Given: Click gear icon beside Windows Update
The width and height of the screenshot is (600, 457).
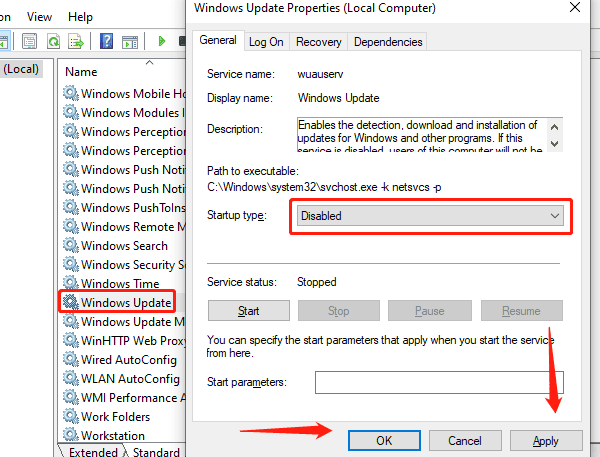Looking at the screenshot, I should (70, 302).
